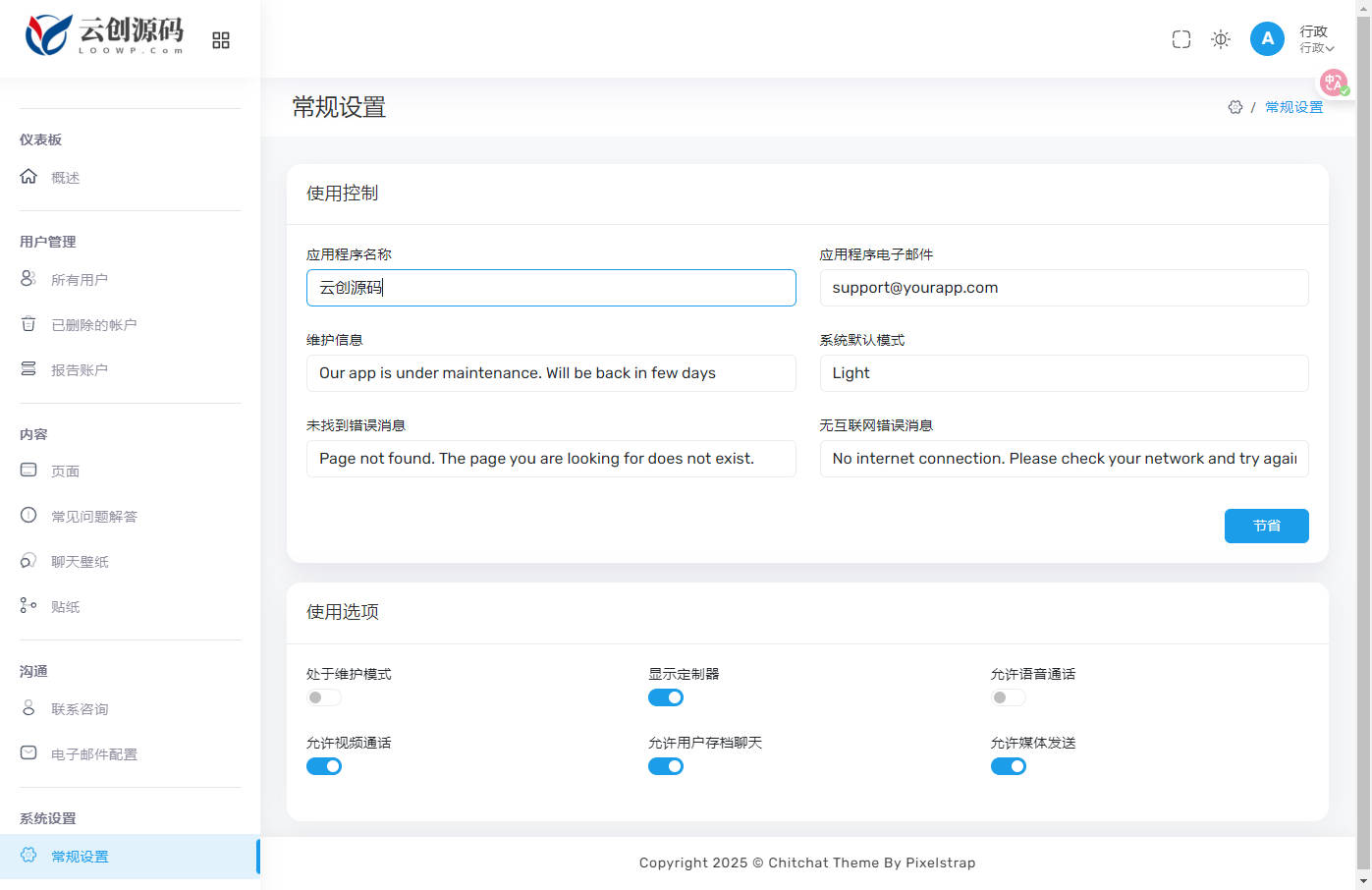The height and width of the screenshot is (890, 1372).
Task: Click the 用户管理 section label
Action: coord(47,242)
